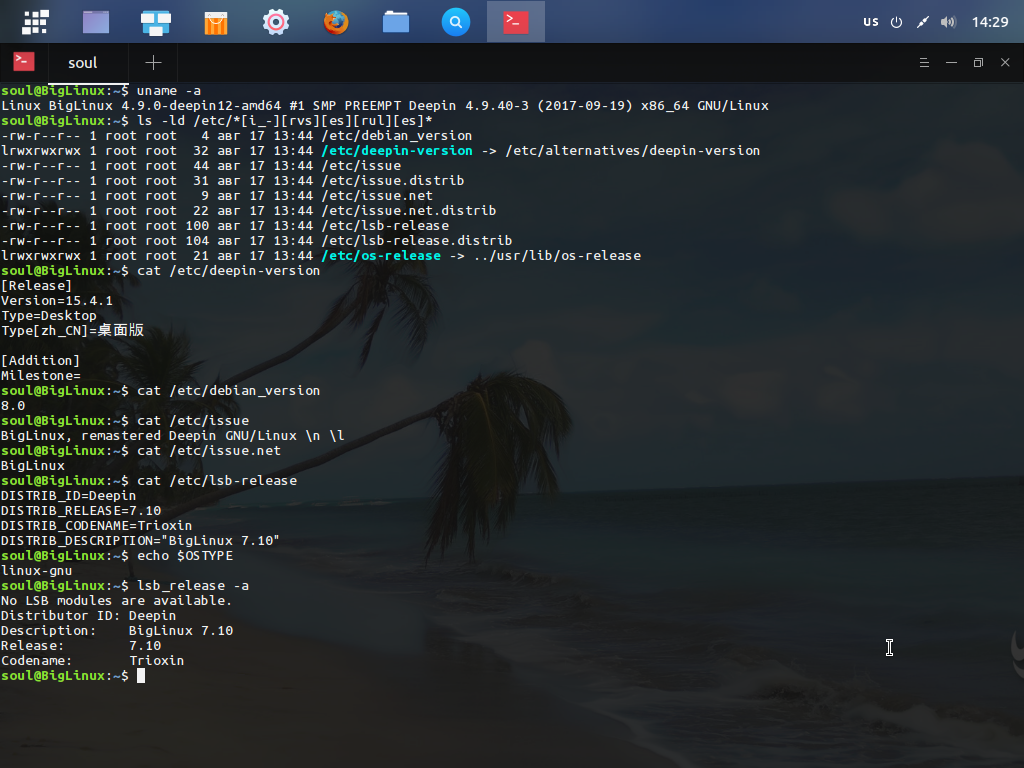This screenshot has height=768, width=1024.
Task: Click the 'Type[zh_CN]=桌面版' line
Action: click(72, 330)
